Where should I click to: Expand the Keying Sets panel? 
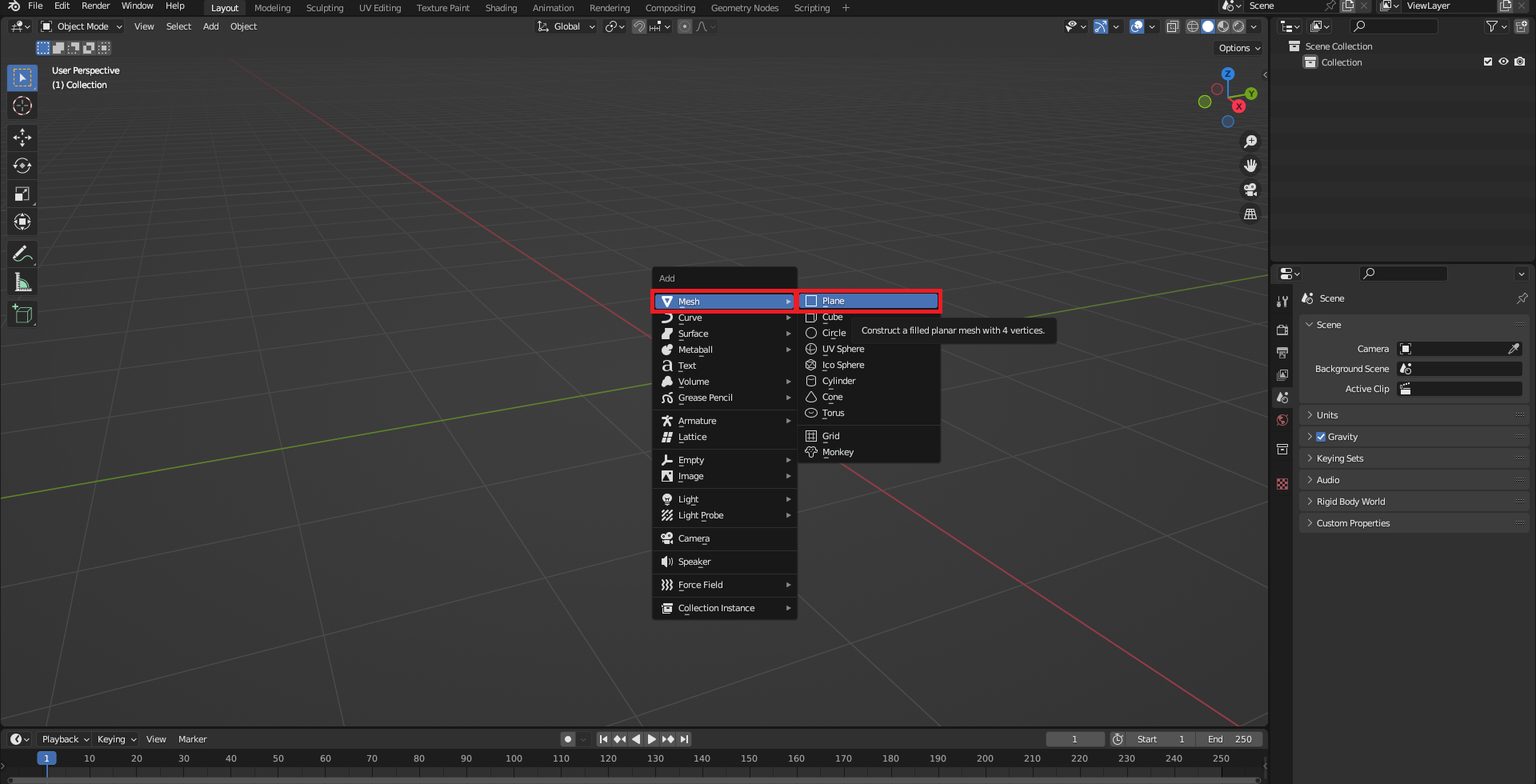[x=1414, y=458]
